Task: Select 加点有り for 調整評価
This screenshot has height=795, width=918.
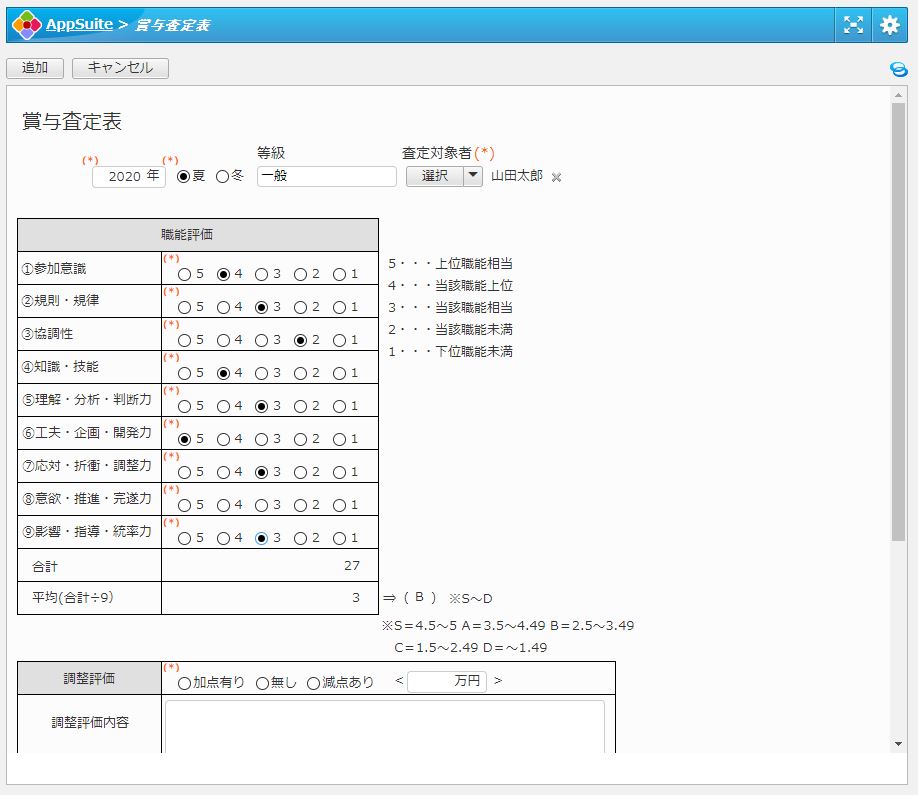Action: tap(183, 683)
